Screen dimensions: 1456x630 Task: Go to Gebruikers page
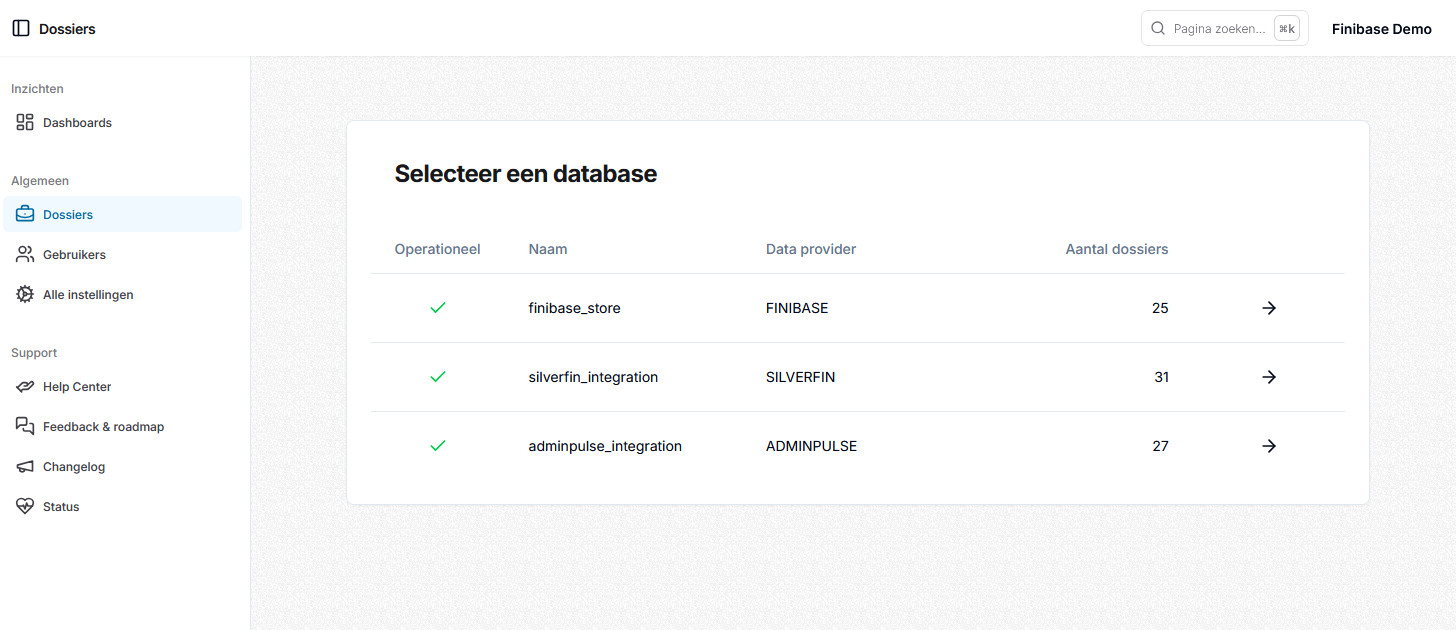pyautogui.click(x=122, y=254)
